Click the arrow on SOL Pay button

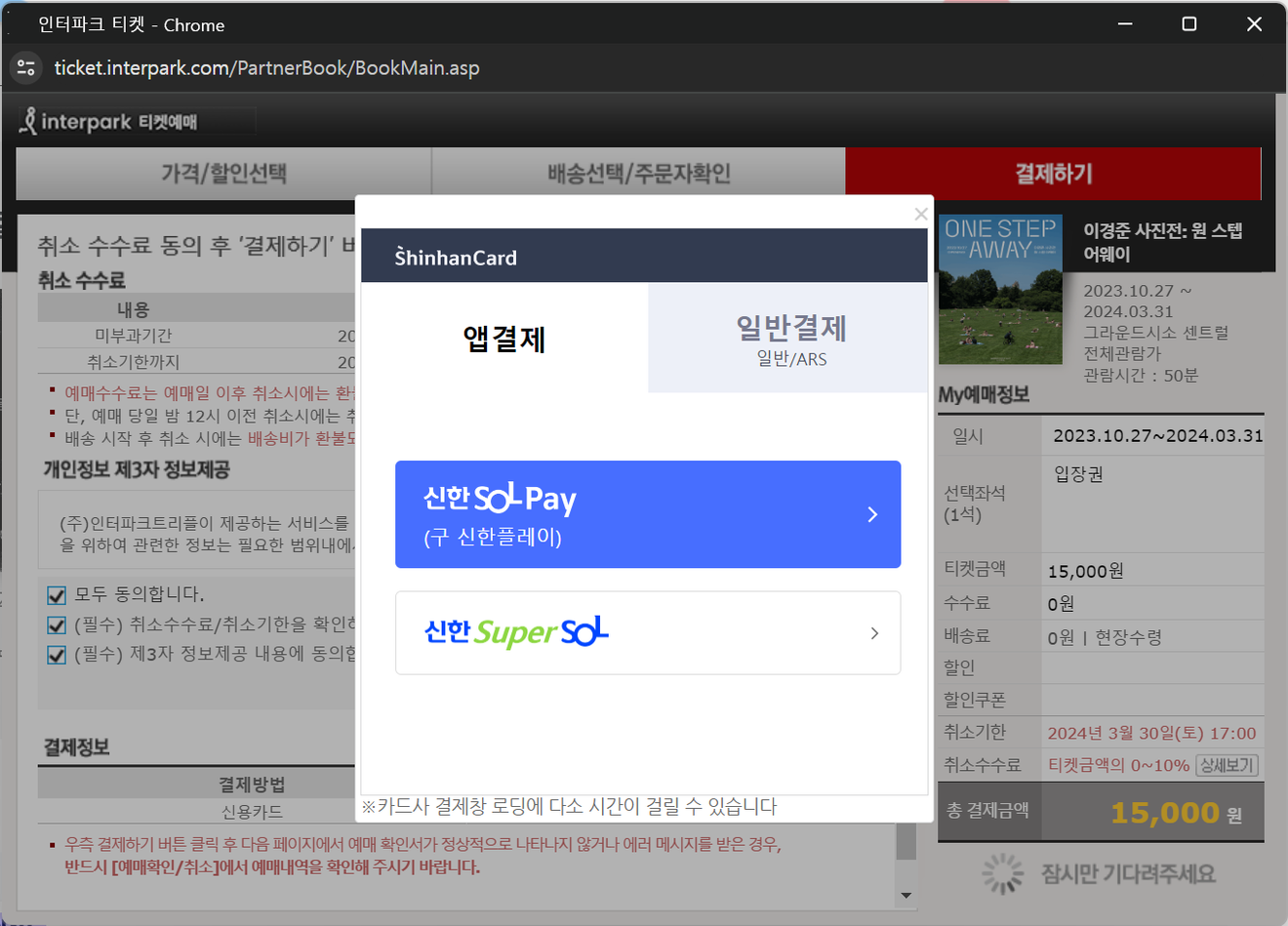click(872, 514)
